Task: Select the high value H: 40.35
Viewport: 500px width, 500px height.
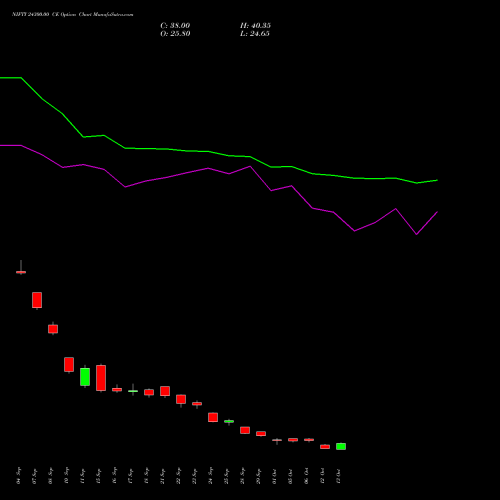Action: 255,26
